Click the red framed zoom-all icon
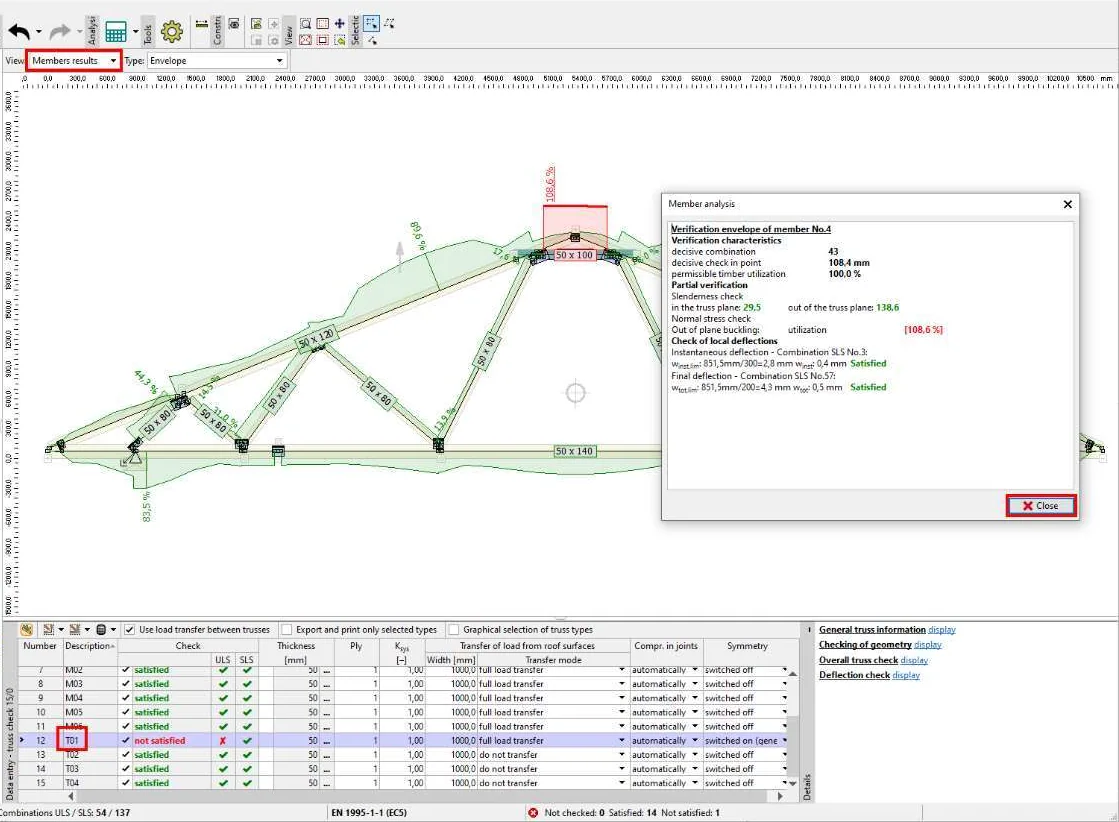 pos(305,40)
